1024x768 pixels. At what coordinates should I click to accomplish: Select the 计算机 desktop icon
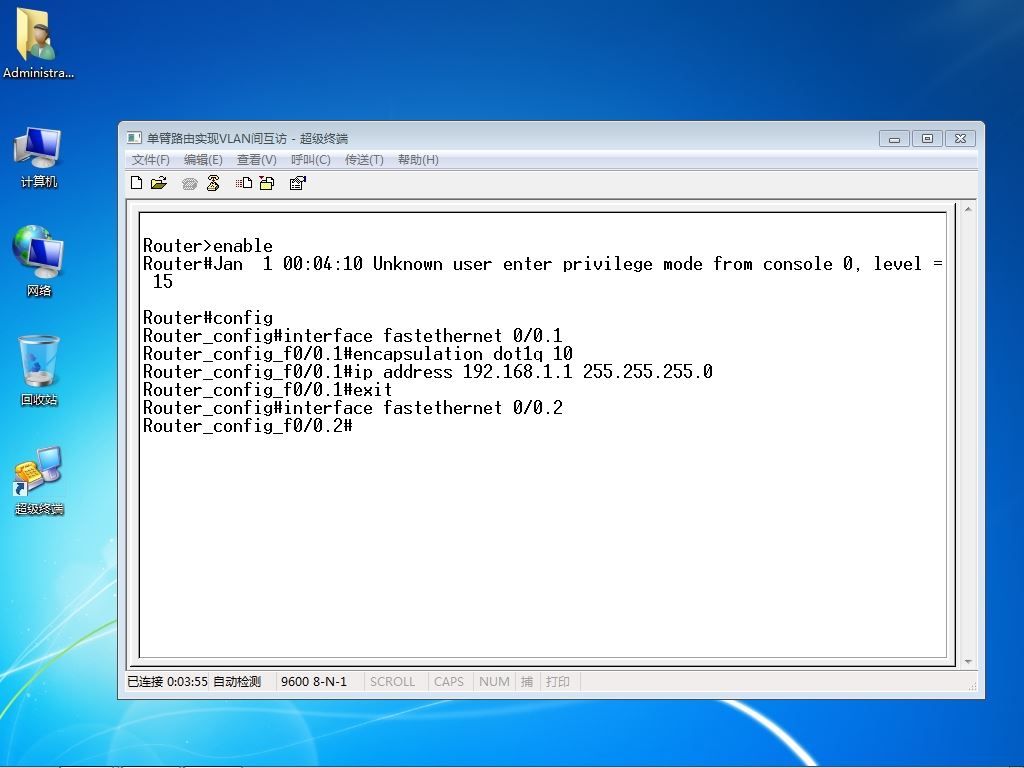coord(39,158)
